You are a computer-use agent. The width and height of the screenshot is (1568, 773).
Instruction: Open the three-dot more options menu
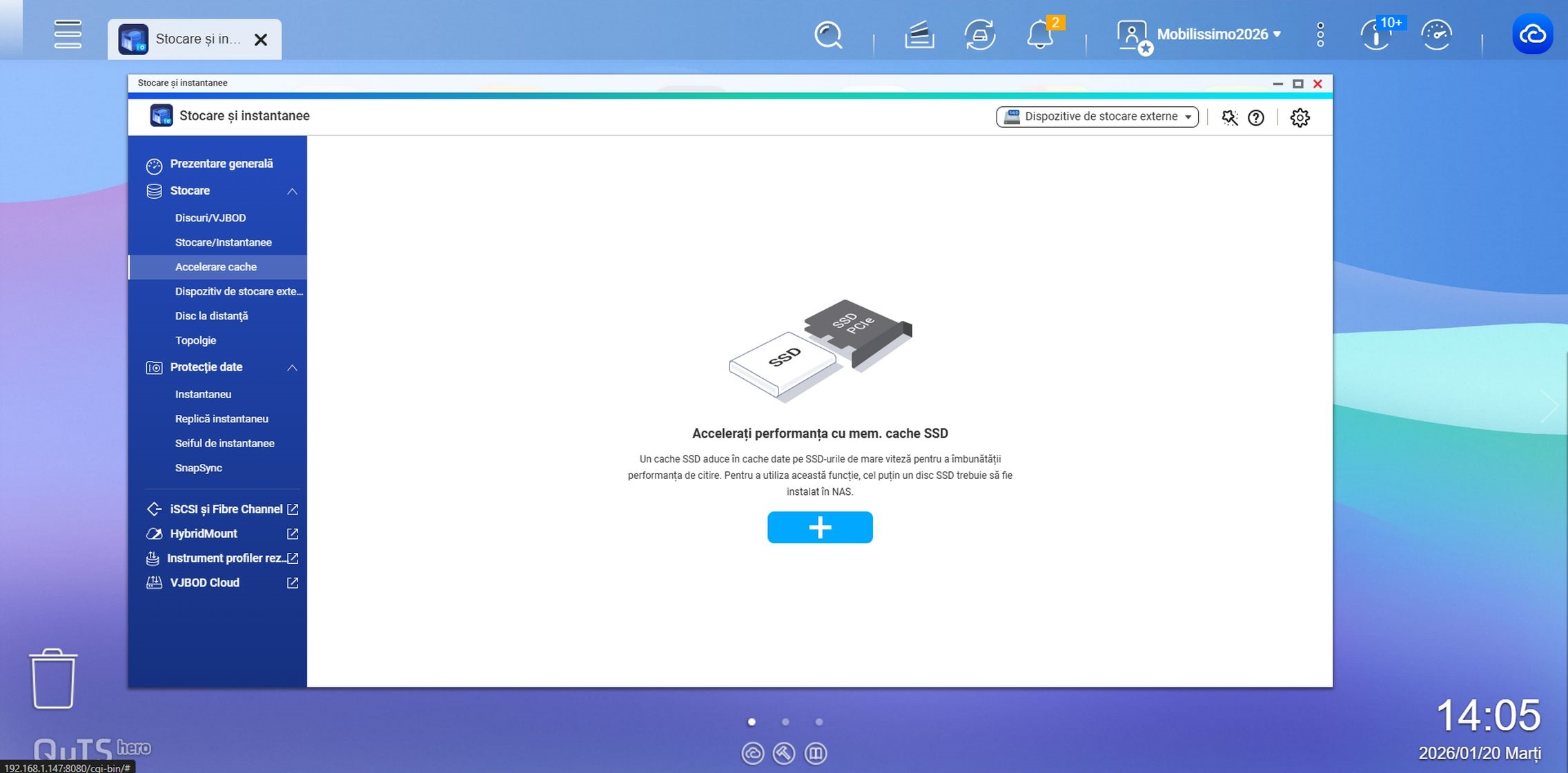tap(1320, 35)
